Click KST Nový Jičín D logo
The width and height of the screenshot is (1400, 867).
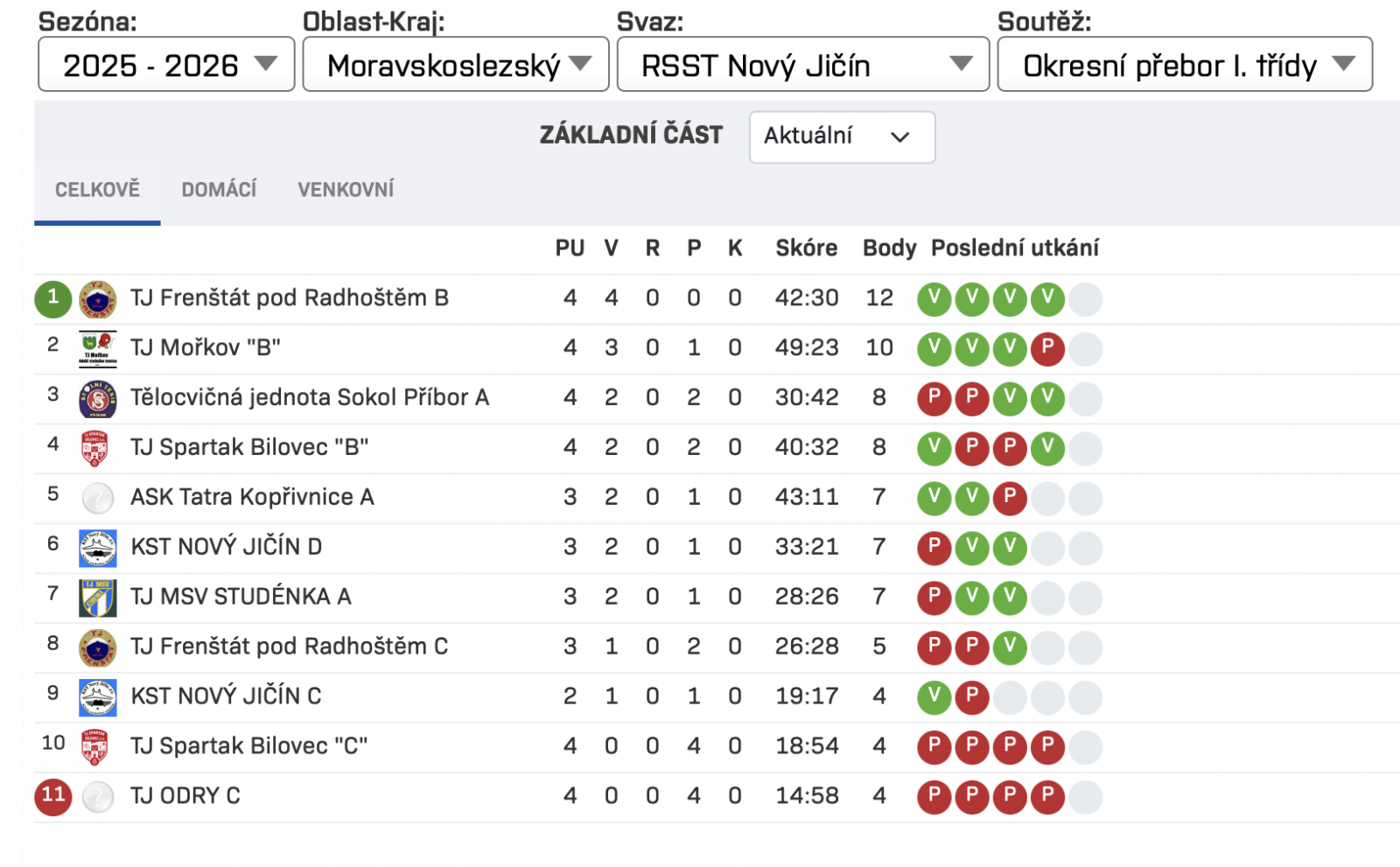tap(97, 549)
